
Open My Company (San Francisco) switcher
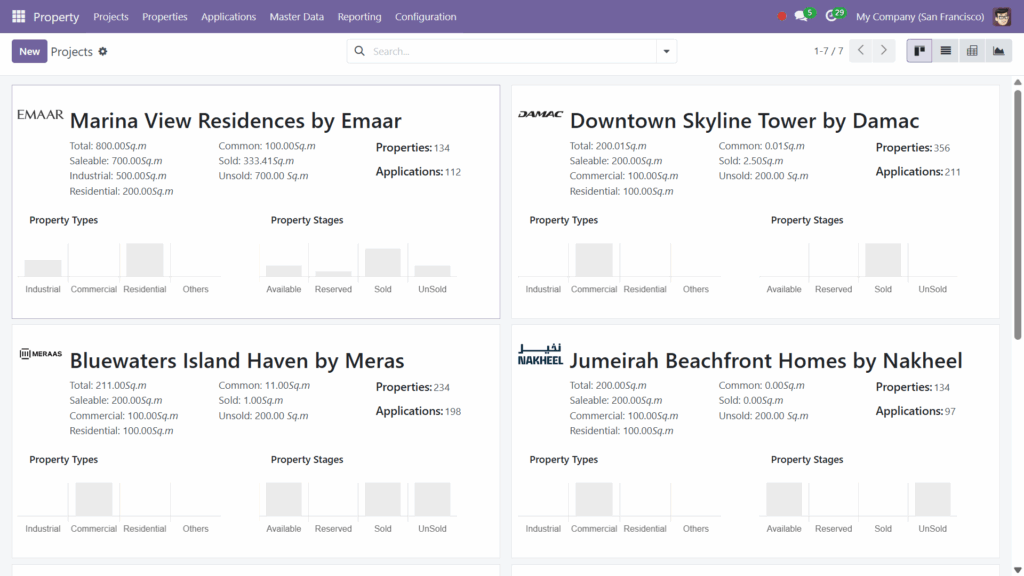pyautogui.click(x=920, y=16)
